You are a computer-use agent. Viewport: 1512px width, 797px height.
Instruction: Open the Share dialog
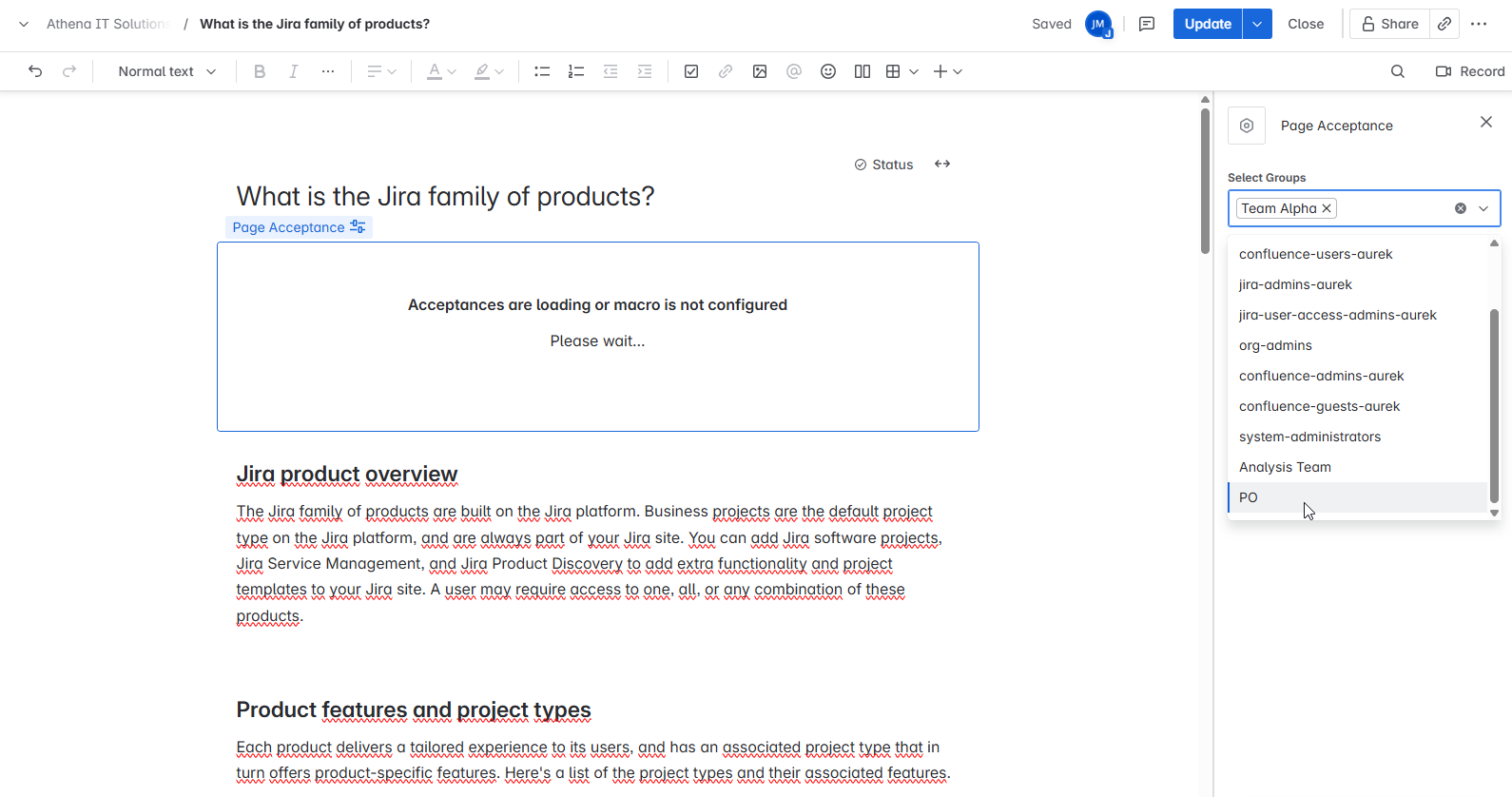point(1389,24)
